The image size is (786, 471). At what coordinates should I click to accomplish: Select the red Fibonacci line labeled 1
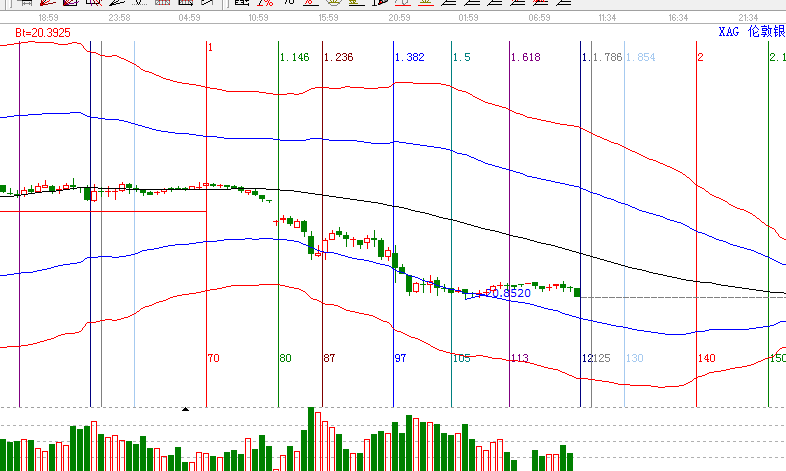coord(210,47)
